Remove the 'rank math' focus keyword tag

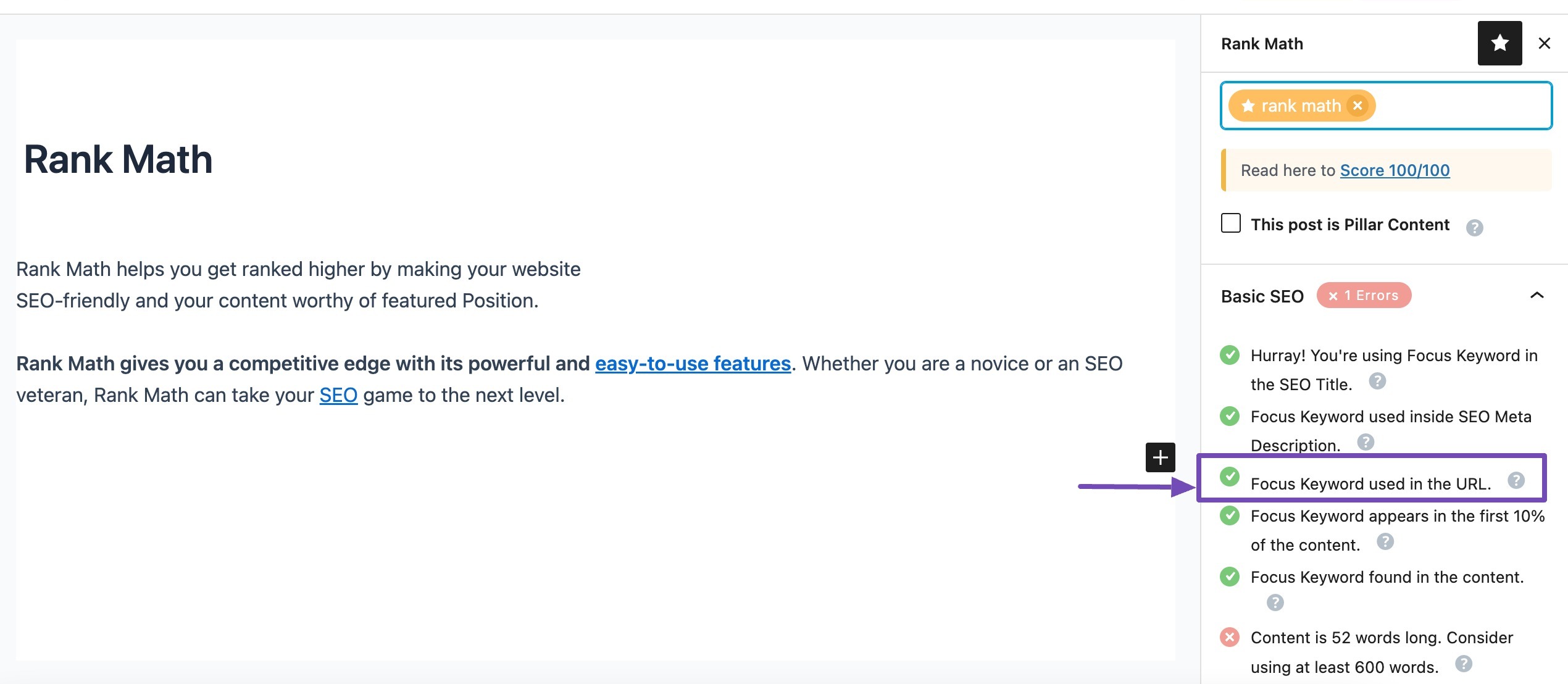coord(1357,106)
